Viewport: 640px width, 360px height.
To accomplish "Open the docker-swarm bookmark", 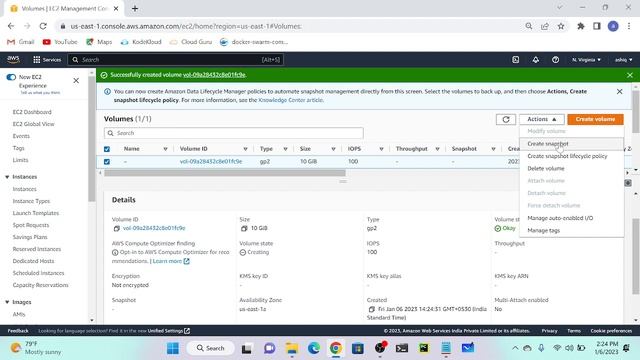I will point(254,42).
